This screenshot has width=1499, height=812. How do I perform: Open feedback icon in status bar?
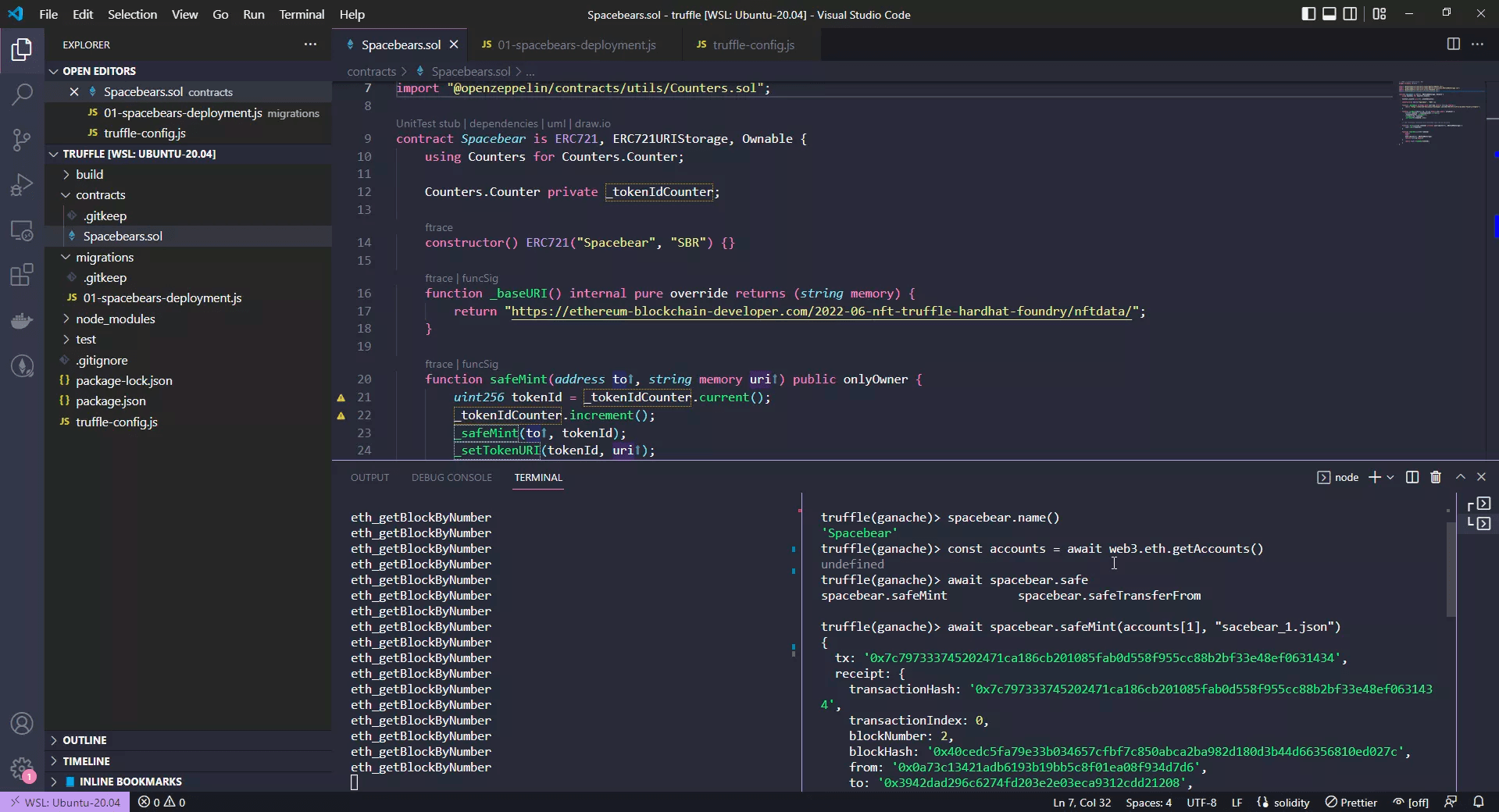[x=1451, y=802]
